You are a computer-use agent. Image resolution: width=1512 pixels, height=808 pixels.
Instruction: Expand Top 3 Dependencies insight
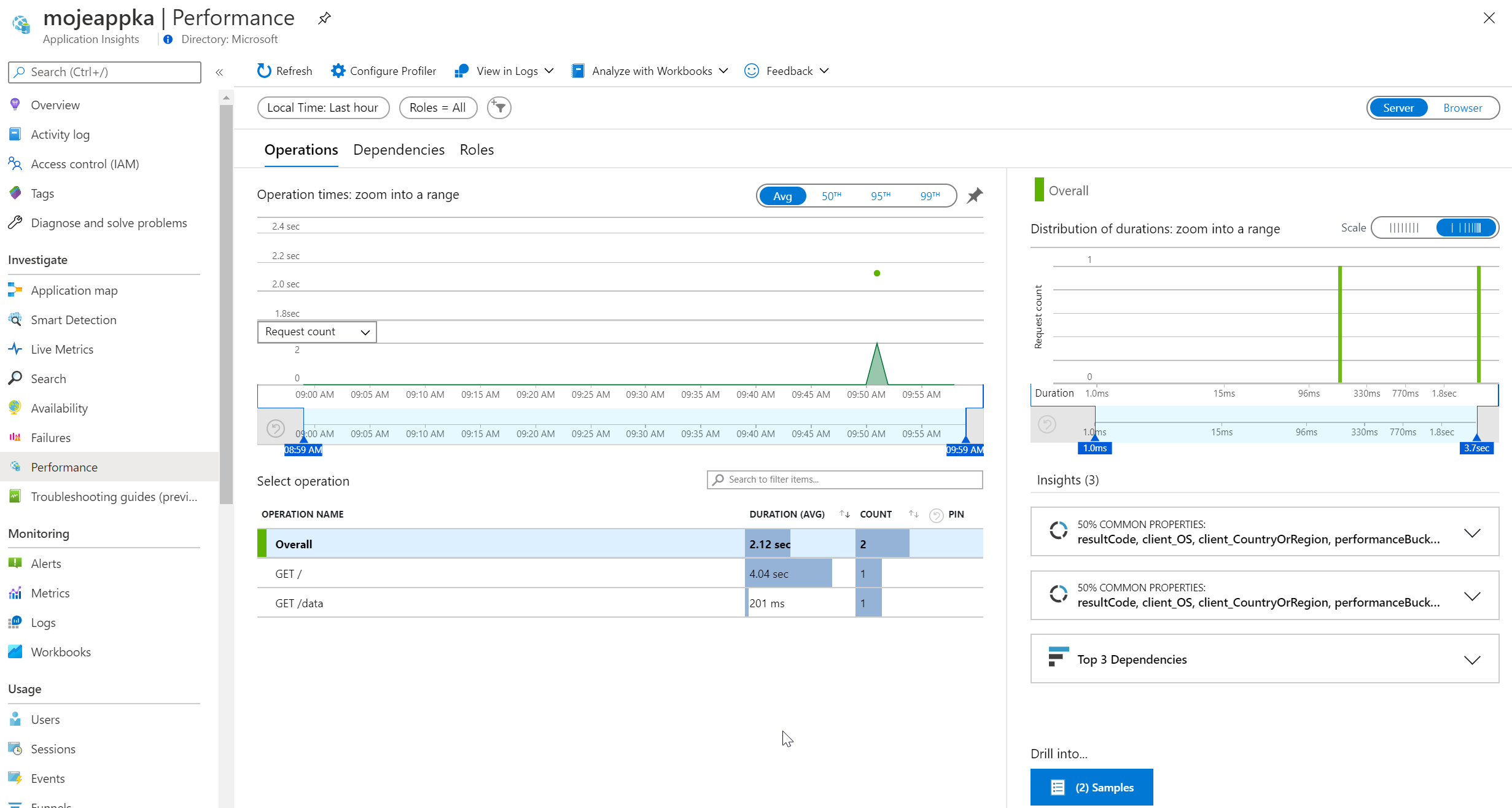[1265, 659]
